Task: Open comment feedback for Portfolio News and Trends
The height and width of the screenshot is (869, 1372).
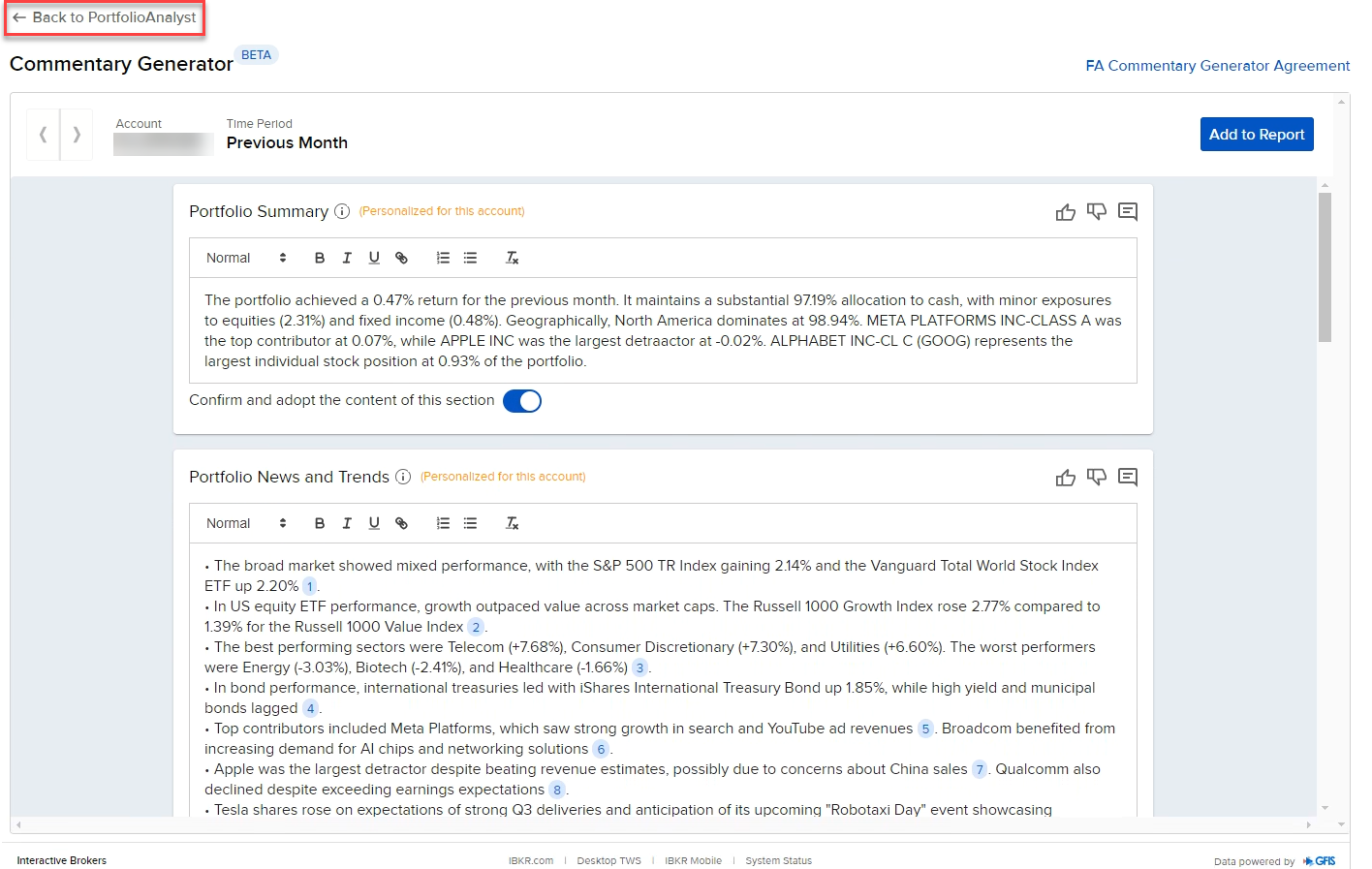Action: (1127, 477)
